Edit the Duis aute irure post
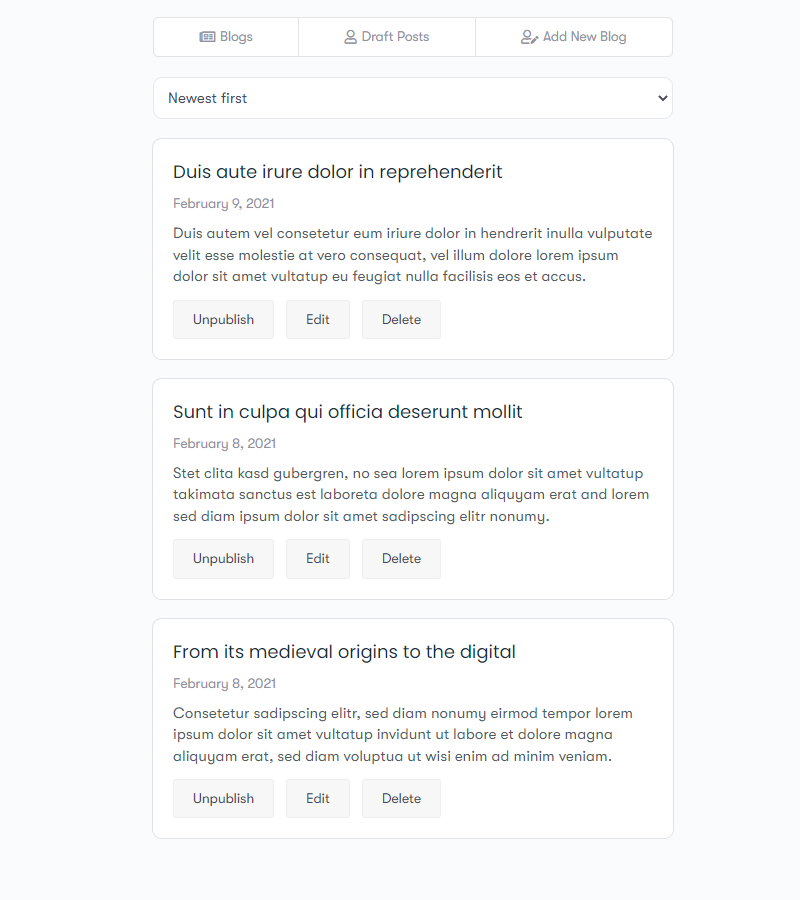This screenshot has height=900, width=800. [x=318, y=320]
